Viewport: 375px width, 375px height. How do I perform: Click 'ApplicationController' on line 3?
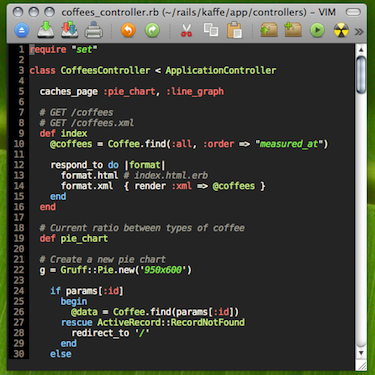coord(221,70)
